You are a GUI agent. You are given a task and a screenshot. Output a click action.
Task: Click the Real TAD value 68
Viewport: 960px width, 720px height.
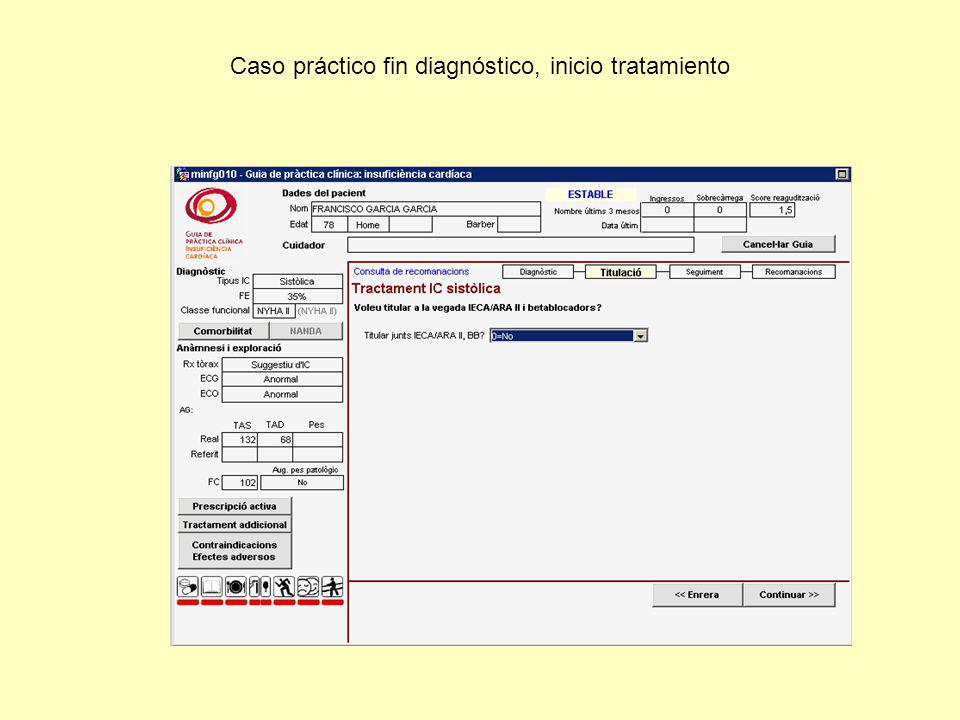pyautogui.click(x=275, y=440)
